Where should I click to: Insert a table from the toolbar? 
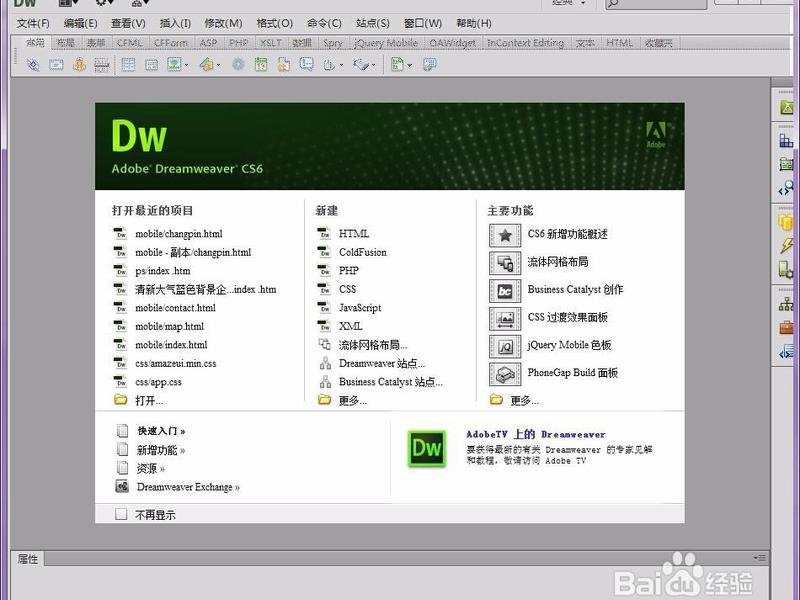128,65
